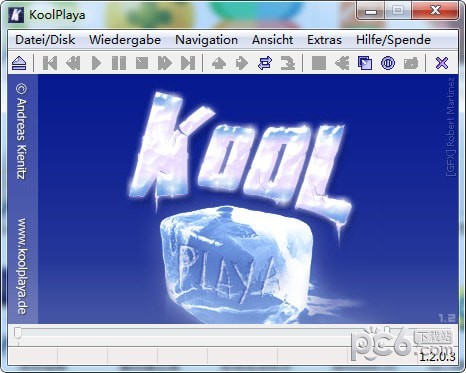The image size is (466, 373).
Task: Close the KoolPlaya window
Action: point(435,11)
